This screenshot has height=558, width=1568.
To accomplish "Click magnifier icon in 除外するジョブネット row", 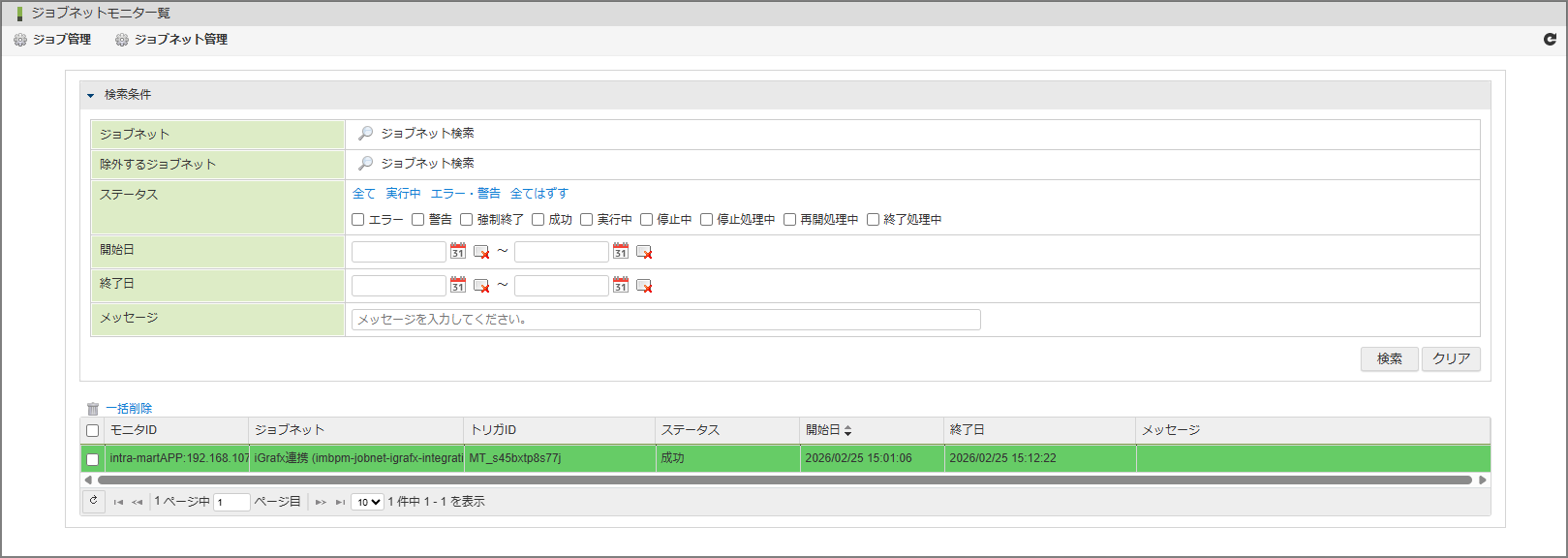I will 365,164.
